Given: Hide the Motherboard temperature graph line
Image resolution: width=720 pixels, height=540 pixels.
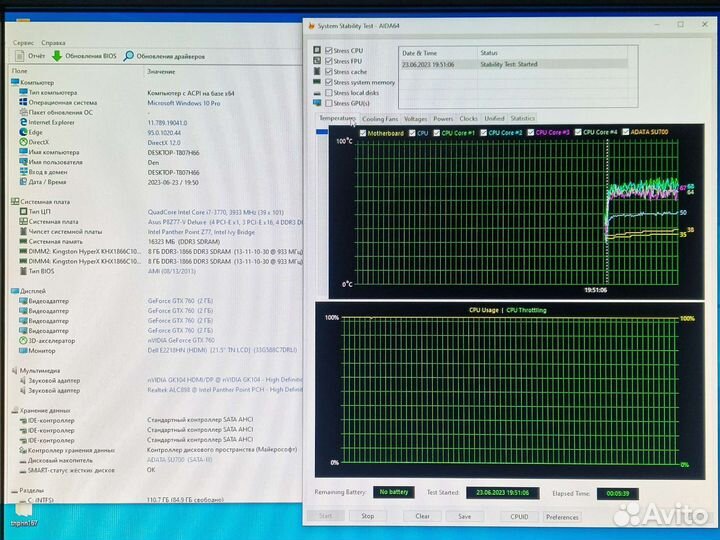Looking at the screenshot, I should (x=363, y=133).
